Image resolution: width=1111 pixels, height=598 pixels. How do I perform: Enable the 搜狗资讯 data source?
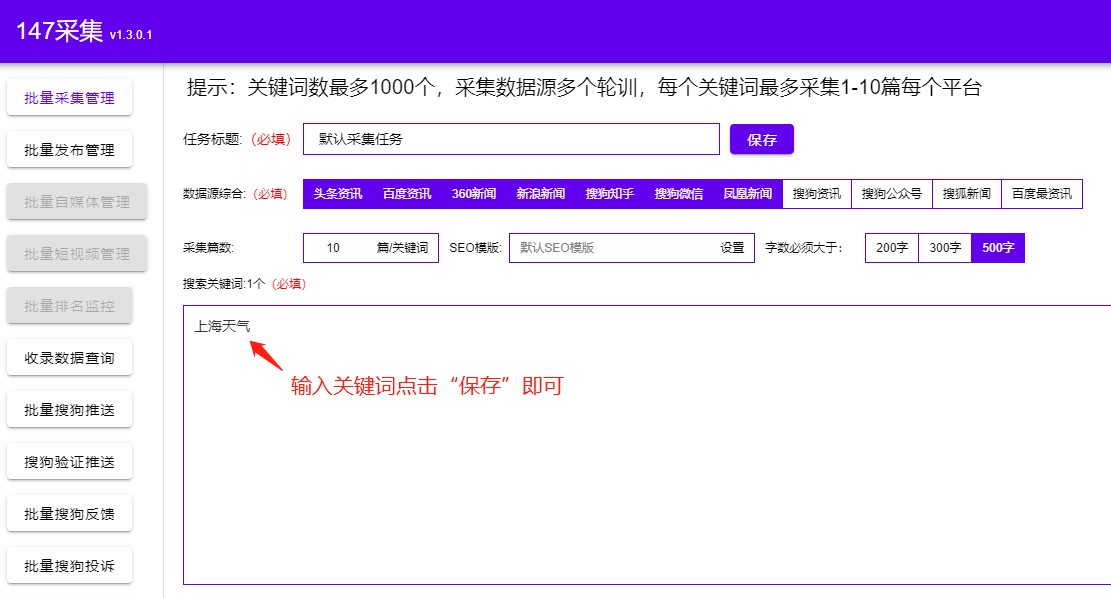tap(817, 193)
